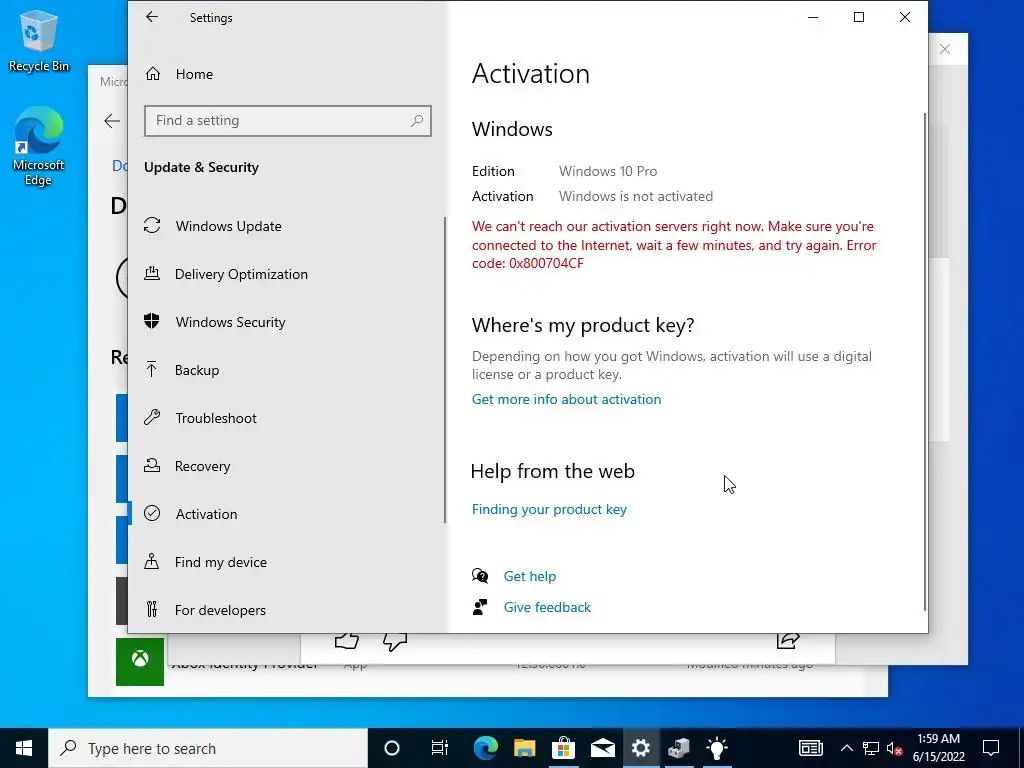This screenshot has height=768, width=1024.
Task: Open News and interests on taskbar
Action: click(810, 748)
